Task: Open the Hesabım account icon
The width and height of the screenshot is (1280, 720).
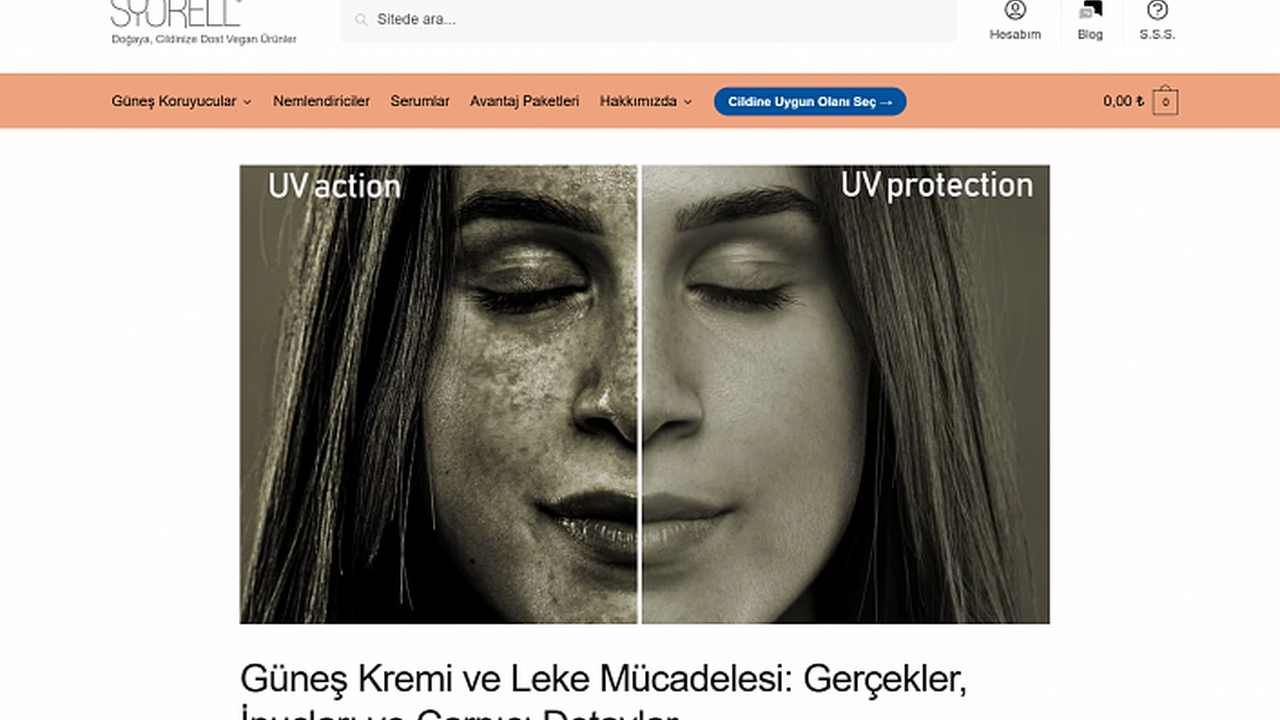Action: [x=1015, y=10]
